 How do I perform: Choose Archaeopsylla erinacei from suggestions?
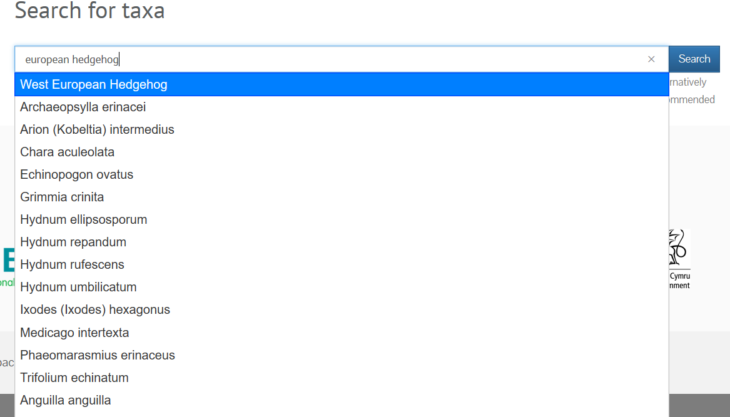tap(342, 107)
